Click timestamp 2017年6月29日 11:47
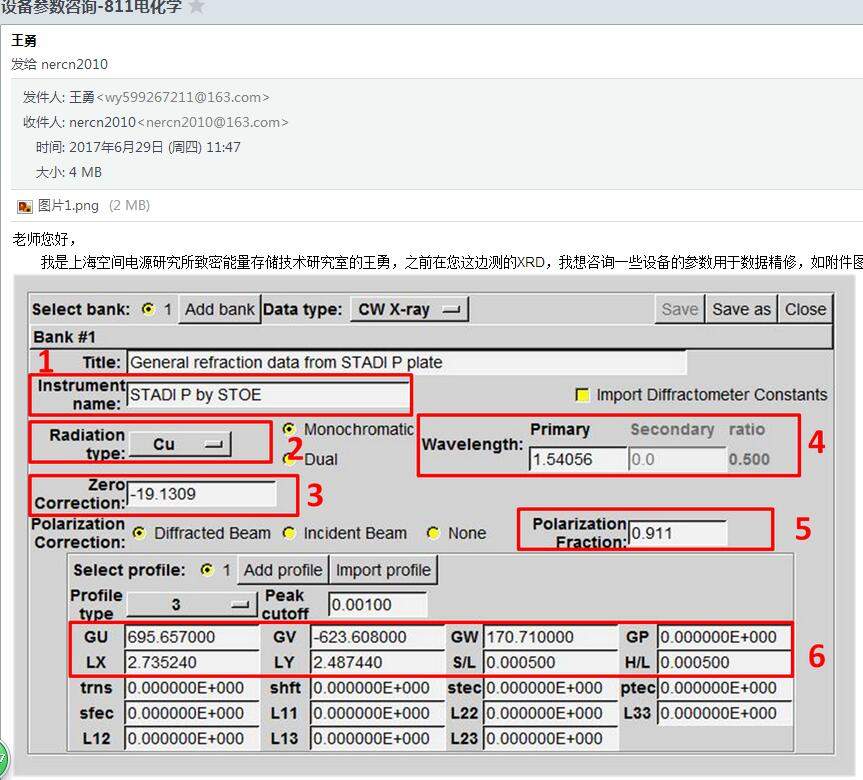Viewport: 863px width, 780px height. [155, 147]
